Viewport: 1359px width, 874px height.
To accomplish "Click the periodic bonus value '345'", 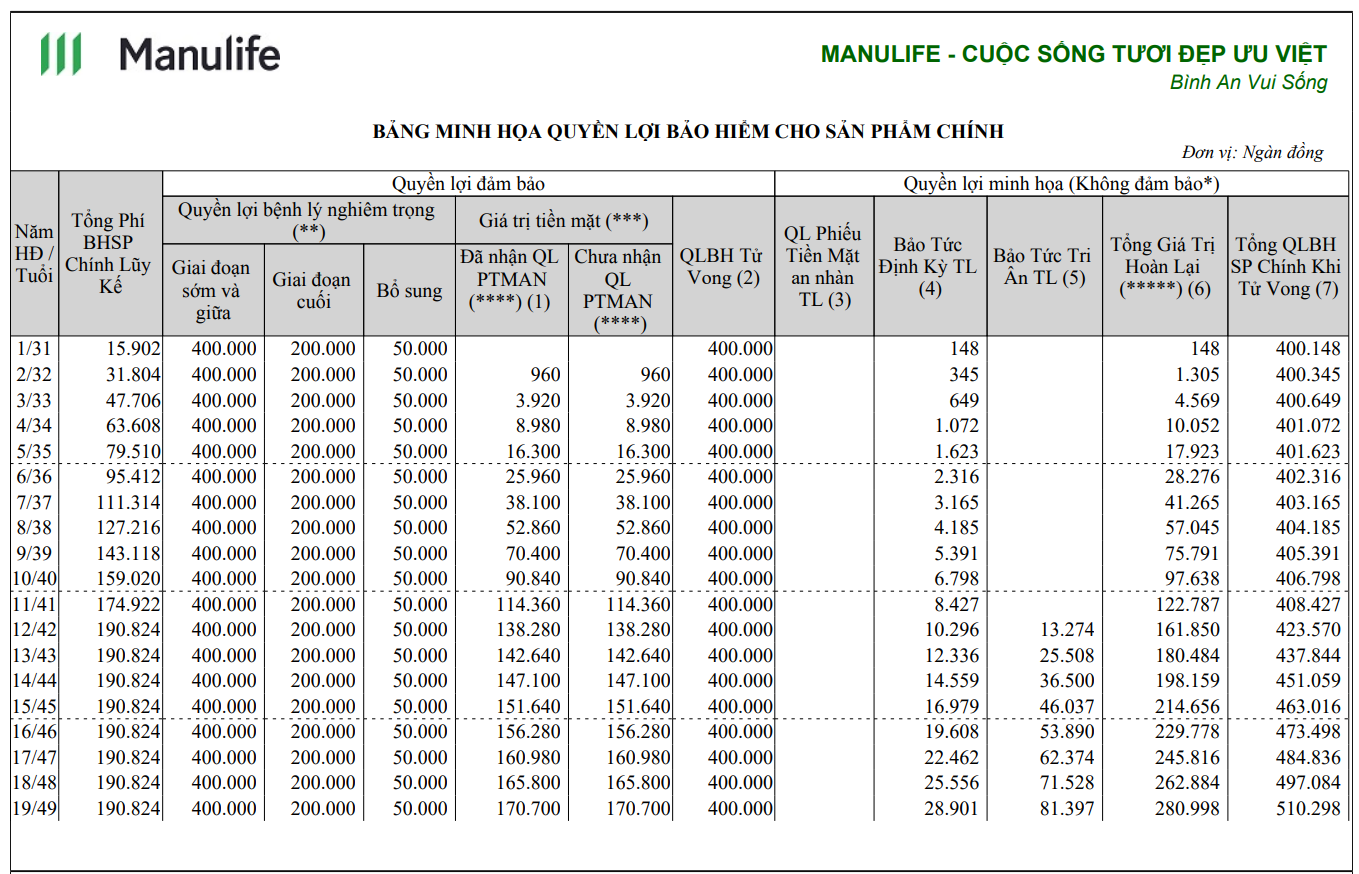I will pos(964,375).
